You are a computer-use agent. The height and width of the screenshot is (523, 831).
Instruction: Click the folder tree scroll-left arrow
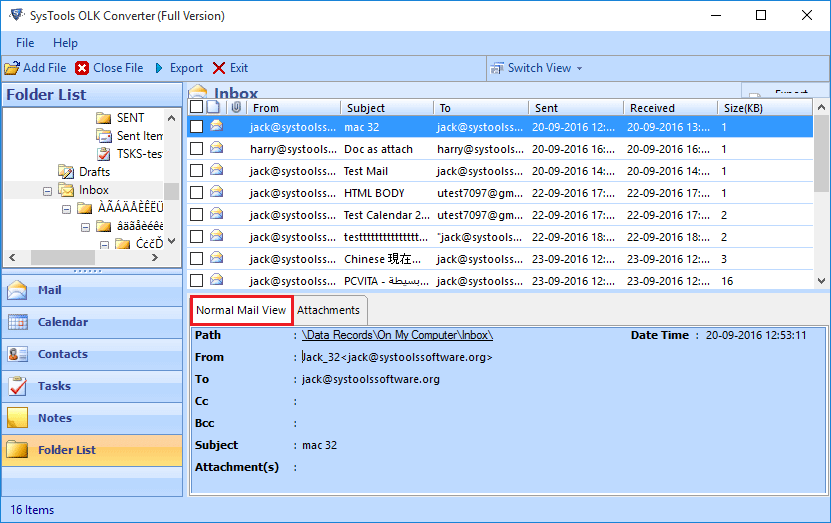coord(12,258)
